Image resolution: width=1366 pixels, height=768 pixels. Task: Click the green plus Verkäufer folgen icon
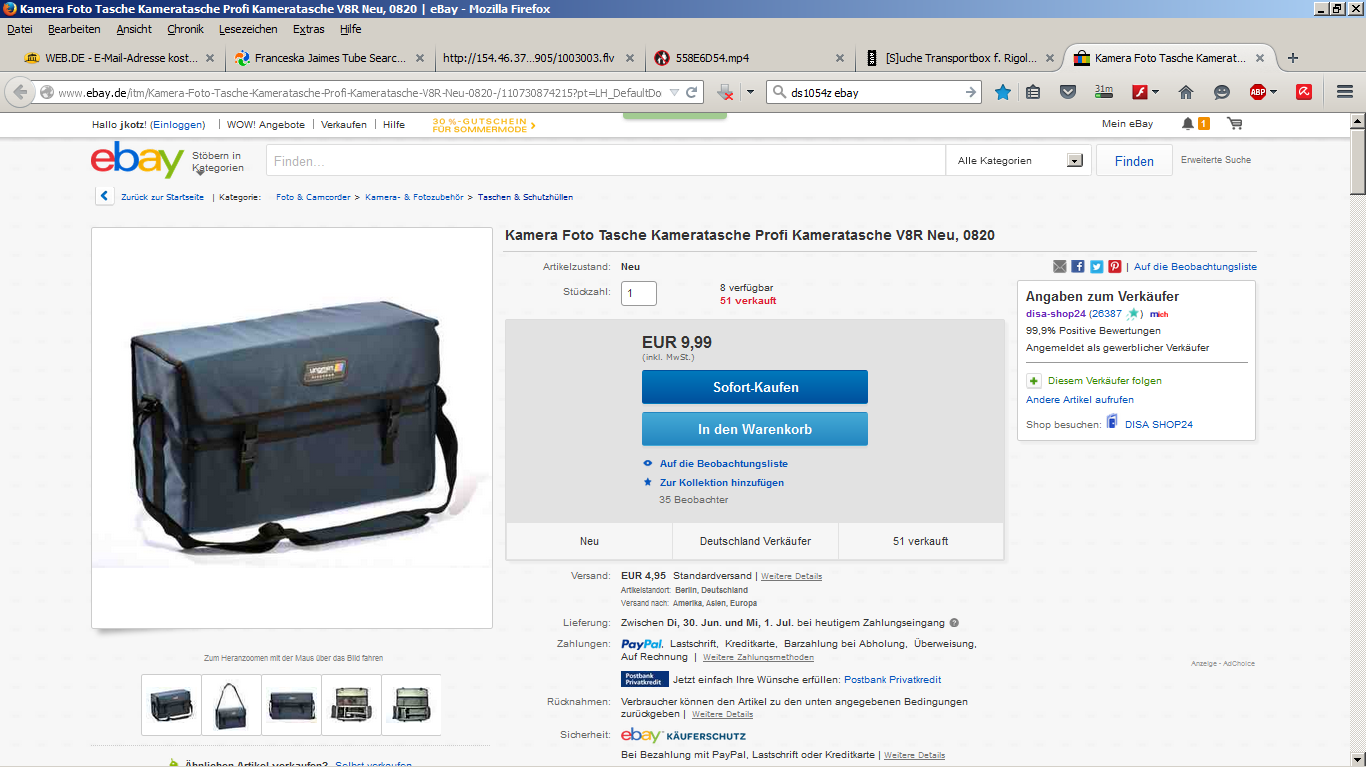1034,381
